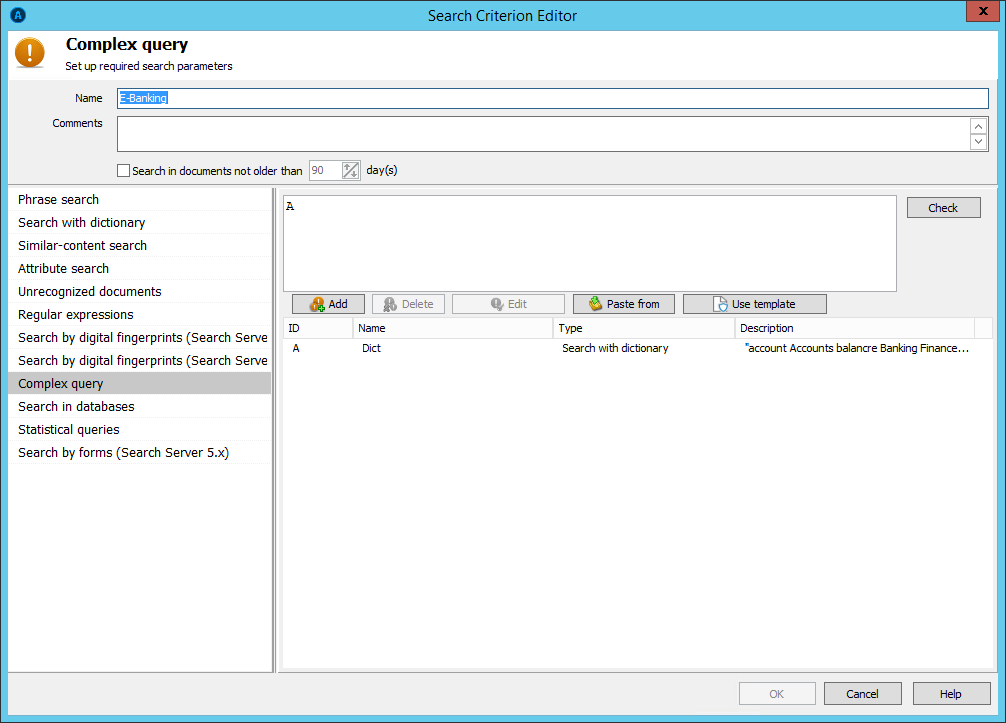The image size is (1006, 723).
Task: Click the Delete criterion button
Action: (x=408, y=304)
